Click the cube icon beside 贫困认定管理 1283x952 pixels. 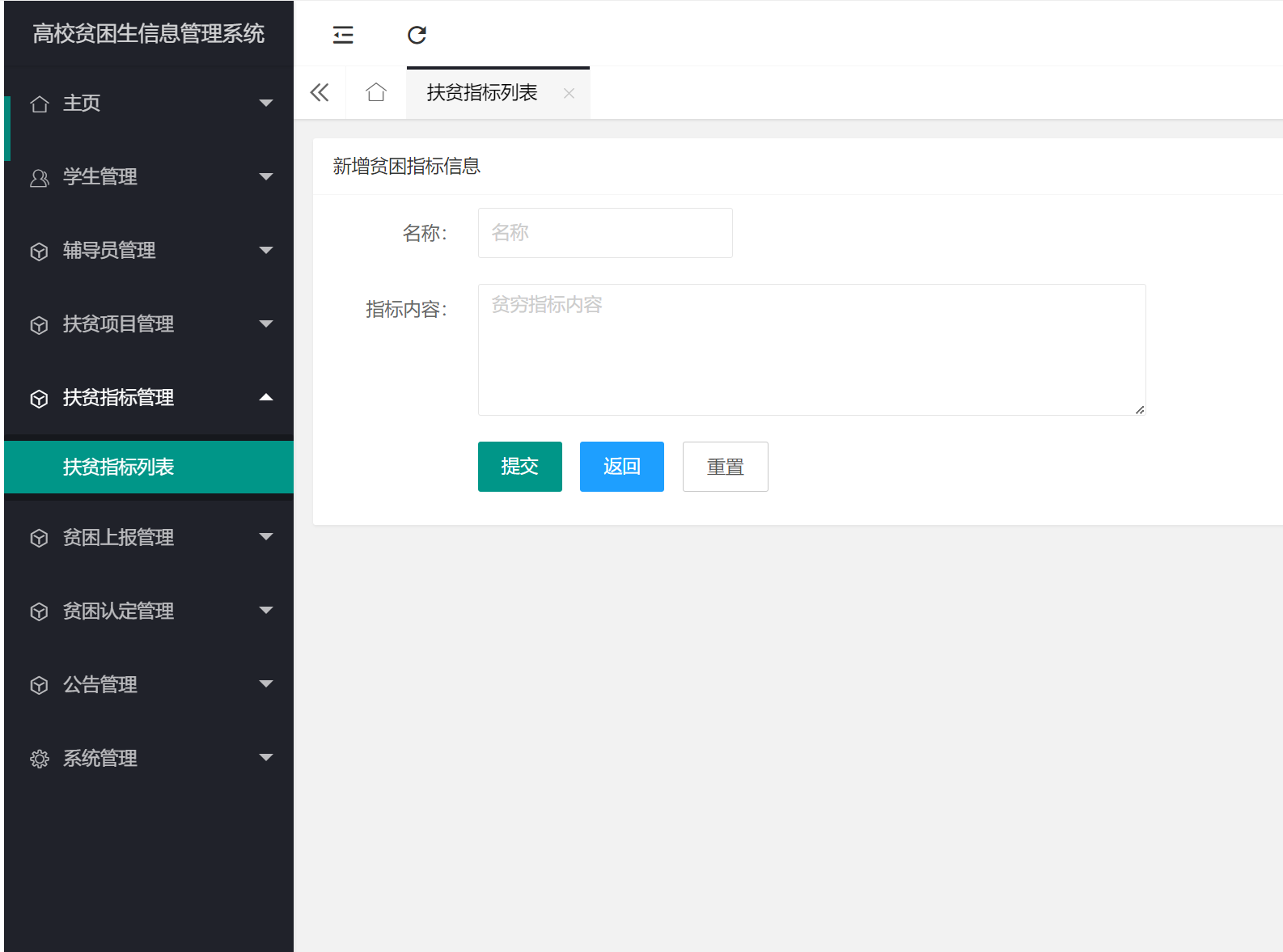click(x=39, y=611)
